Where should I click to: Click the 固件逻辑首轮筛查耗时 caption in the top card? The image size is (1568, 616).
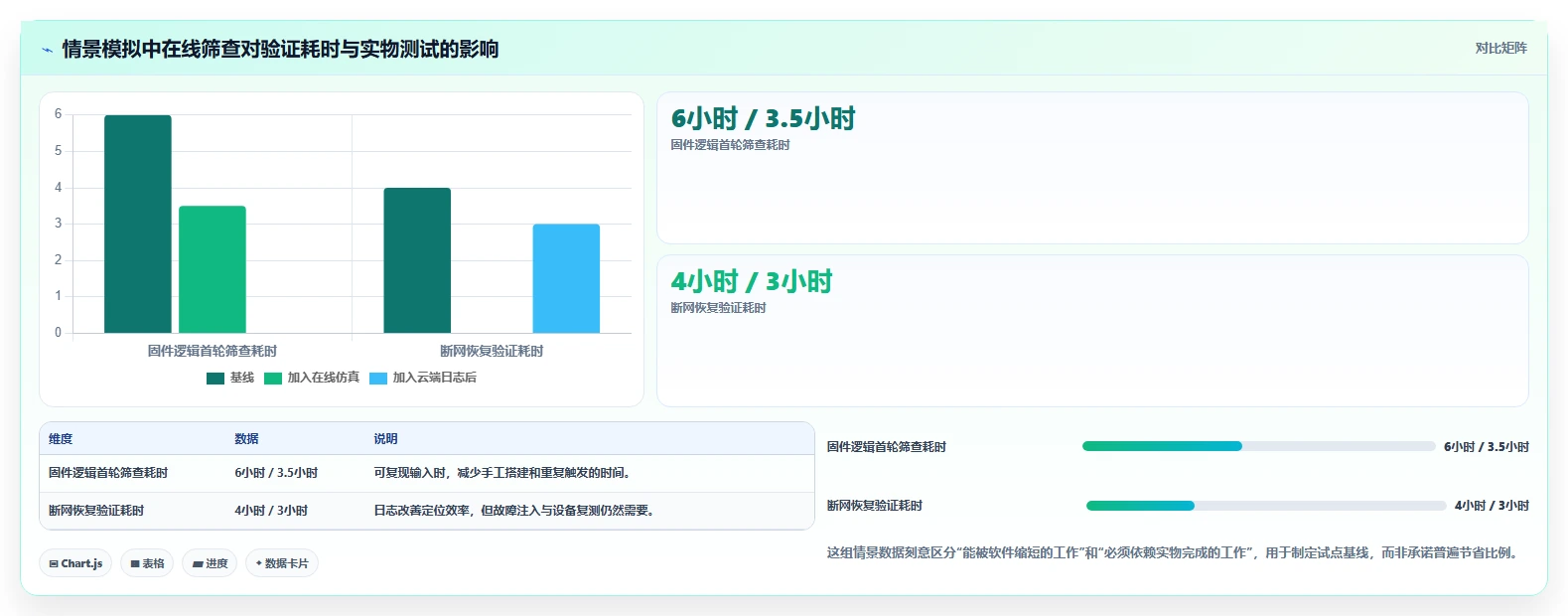point(730,145)
